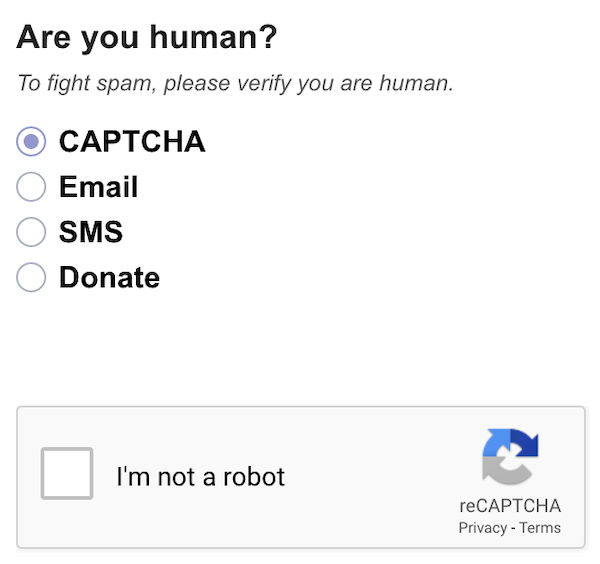The height and width of the screenshot is (564, 600).
Task: Check the "I'm not a robot" checkbox
Action: click(67, 473)
